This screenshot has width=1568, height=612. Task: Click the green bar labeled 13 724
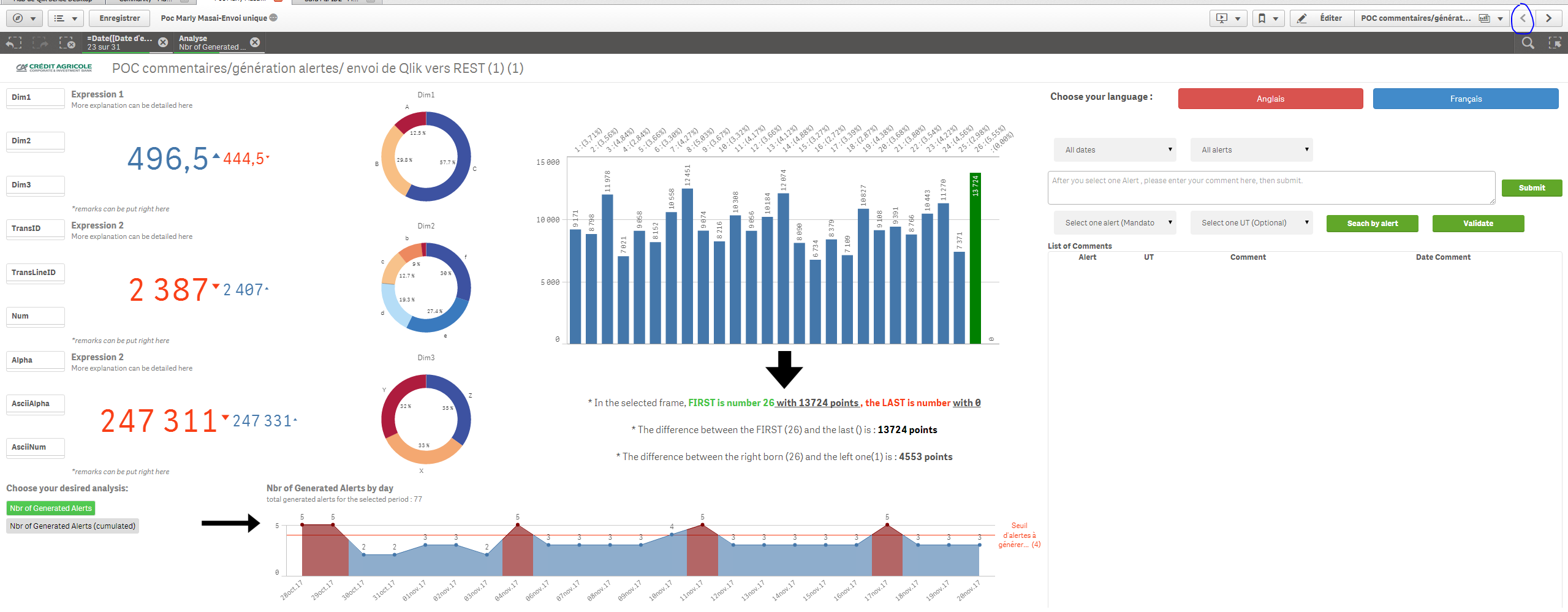(975, 258)
